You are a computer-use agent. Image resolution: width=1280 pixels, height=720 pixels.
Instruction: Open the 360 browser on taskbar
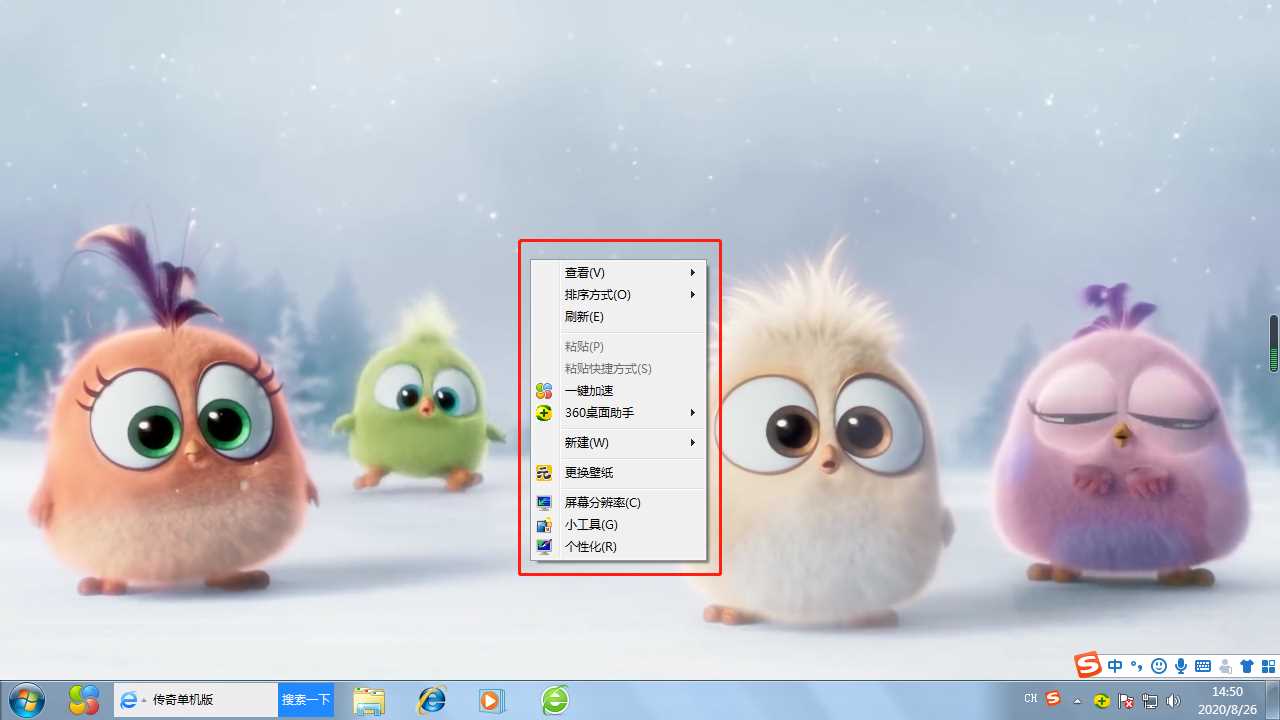pos(555,700)
